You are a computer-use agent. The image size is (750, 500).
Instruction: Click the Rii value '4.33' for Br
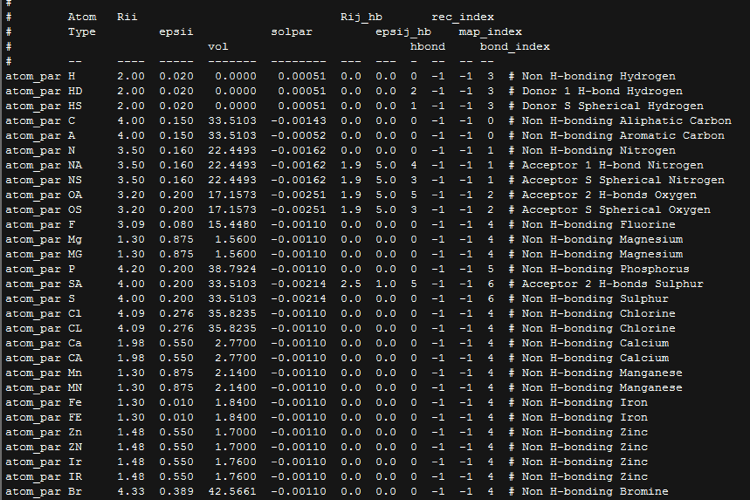[131, 492]
